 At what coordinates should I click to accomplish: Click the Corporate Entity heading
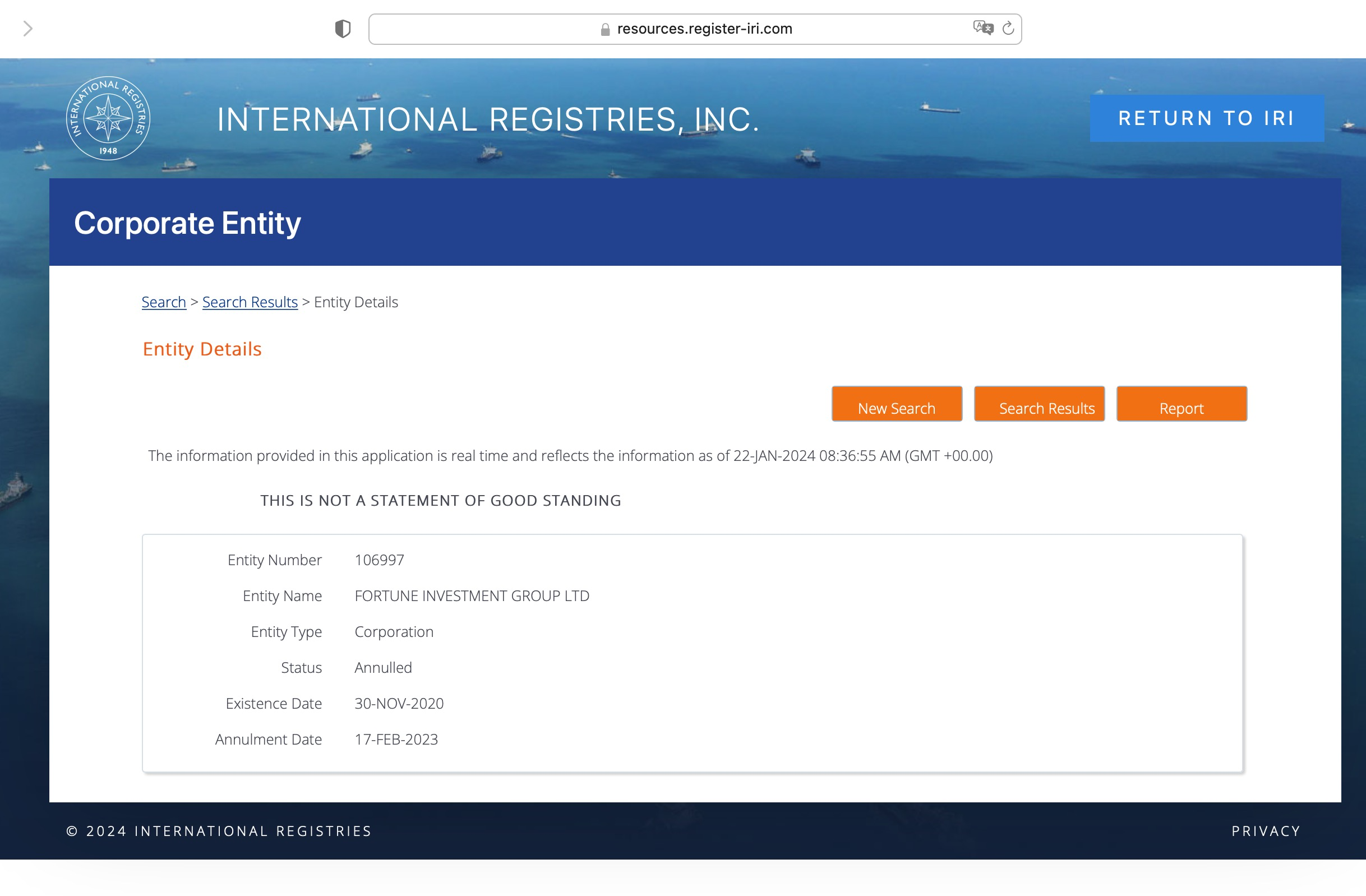(187, 223)
